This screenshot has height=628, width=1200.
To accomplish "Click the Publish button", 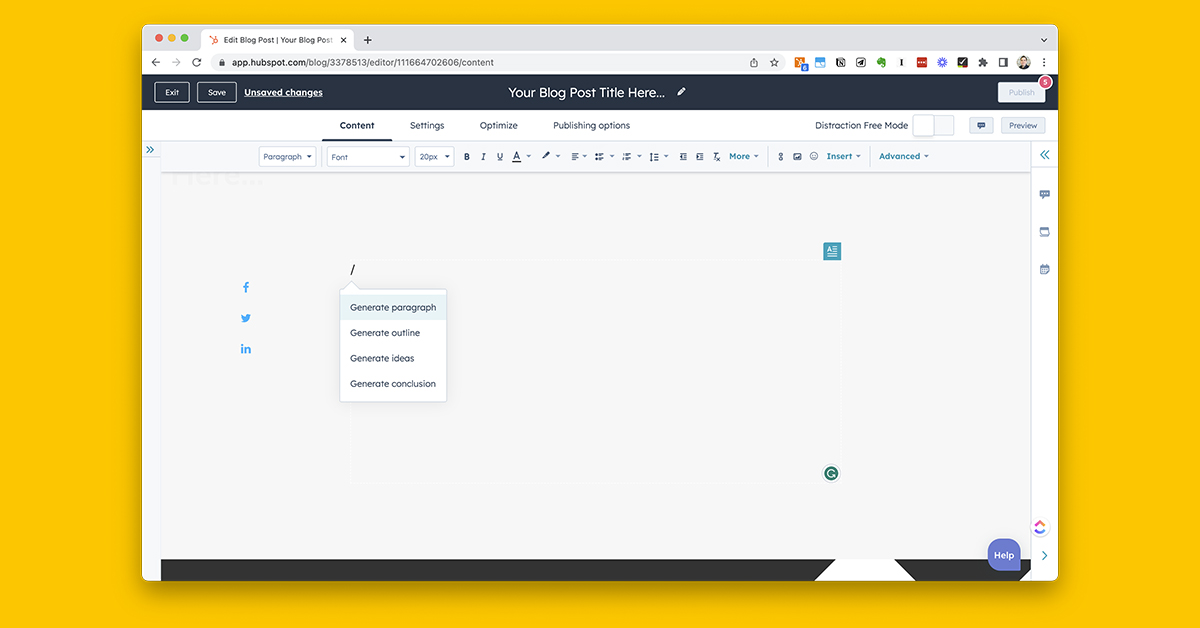I will click(1022, 92).
